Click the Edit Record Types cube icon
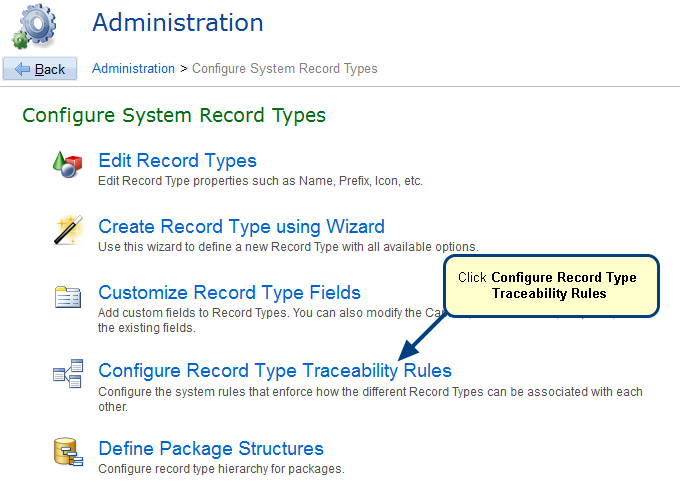The image size is (680, 485). [x=67, y=166]
